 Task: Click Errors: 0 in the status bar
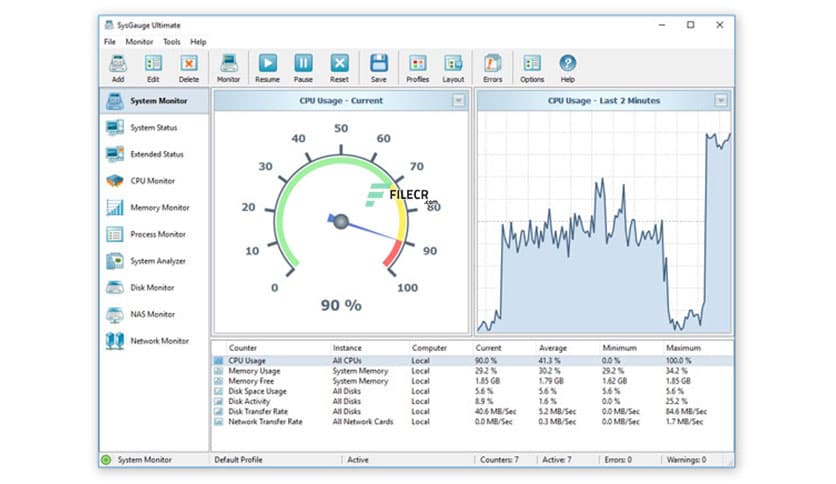pyautogui.click(x=618, y=459)
